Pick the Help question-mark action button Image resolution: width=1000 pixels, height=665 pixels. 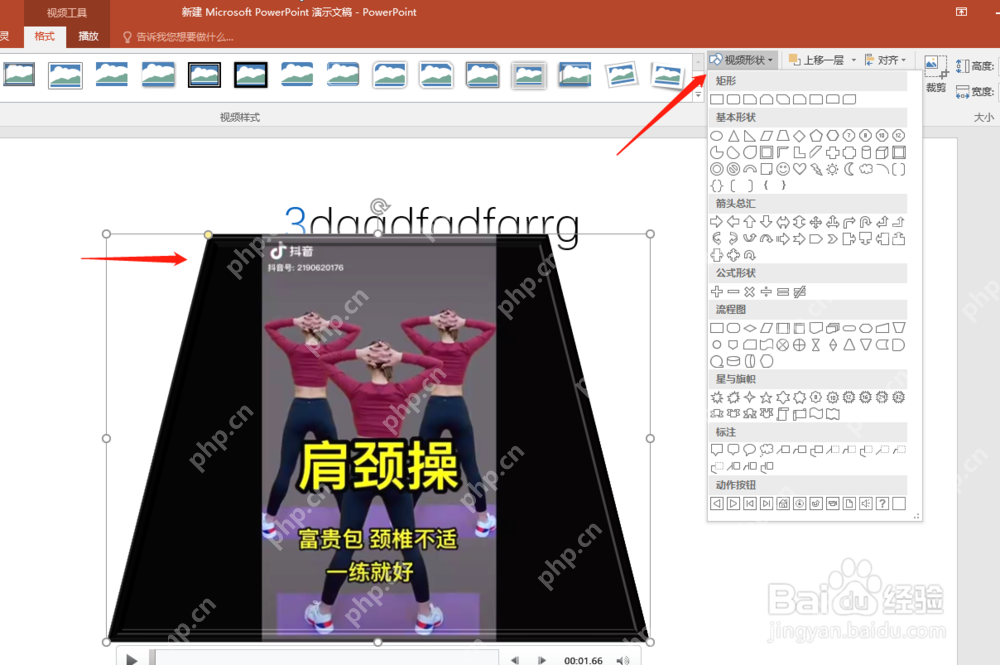click(x=882, y=504)
